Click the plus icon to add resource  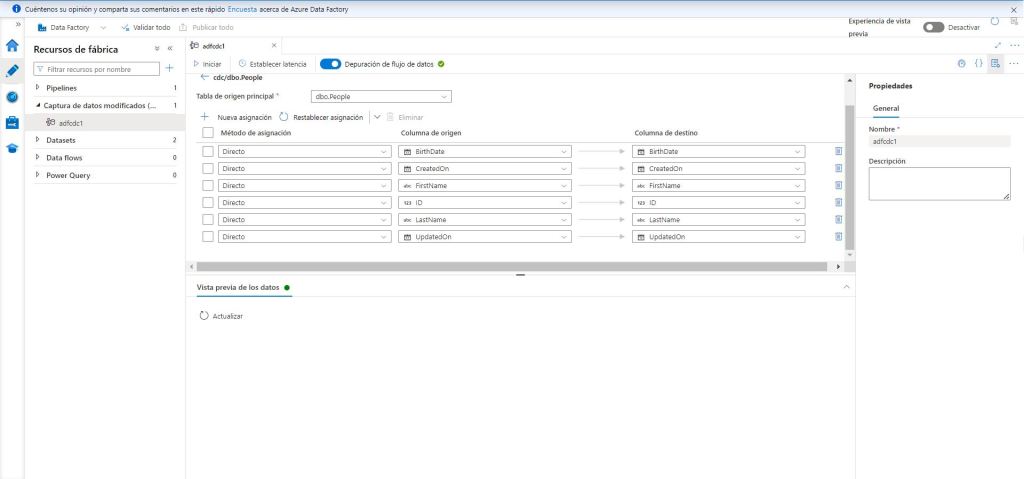tap(169, 68)
